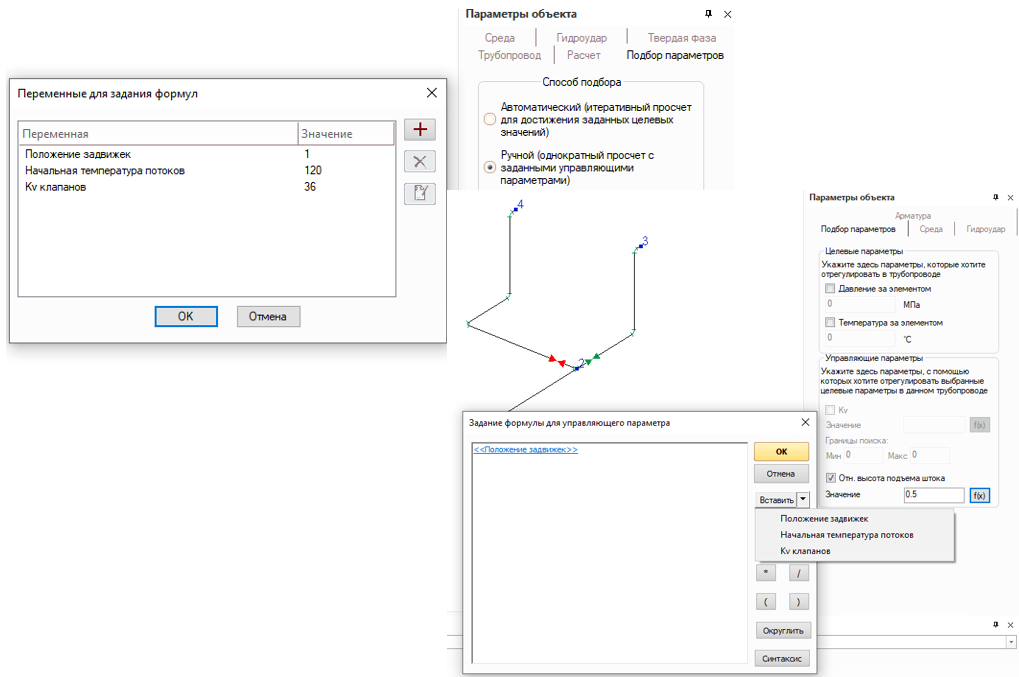Choose Kv клапанов from insert list
This screenshot has width=1019, height=677.
pyautogui.click(x=805, y=551)
